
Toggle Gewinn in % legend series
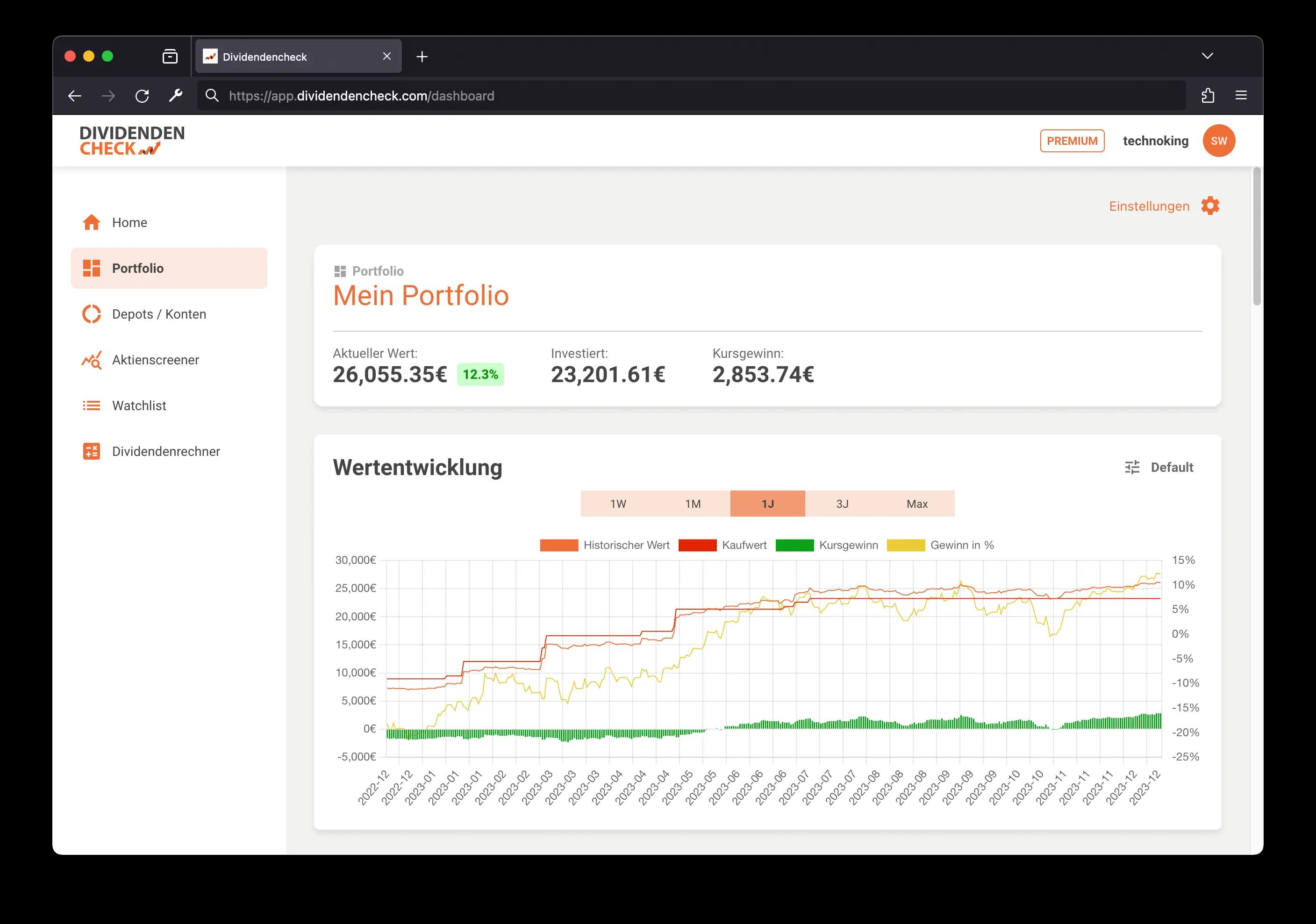[940, 545]
